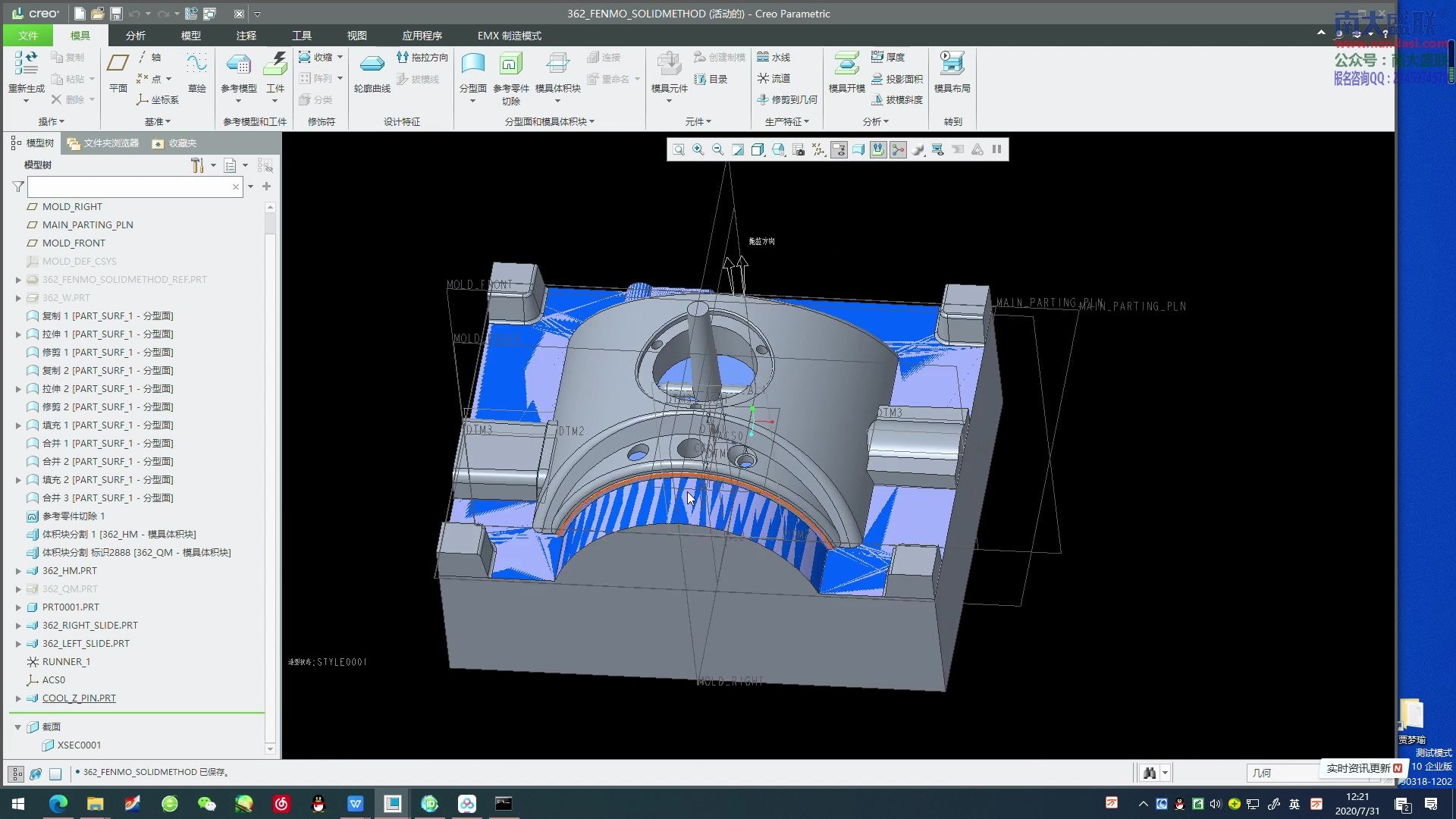The height and width of the screenshot is (819, 1456).
Task: Collapse the 截面 section node
Action: click(x=18, y=727)
